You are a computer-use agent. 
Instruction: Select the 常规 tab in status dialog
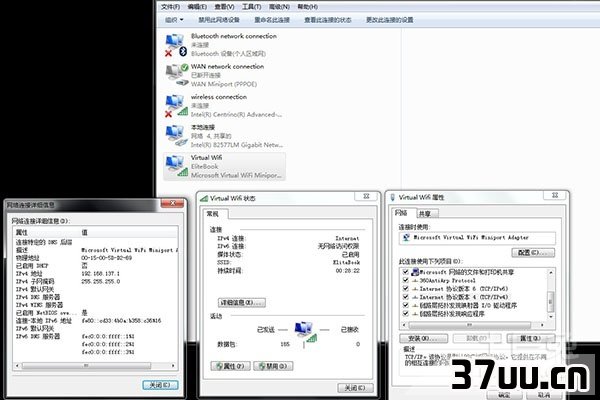(x=213, y=214)
